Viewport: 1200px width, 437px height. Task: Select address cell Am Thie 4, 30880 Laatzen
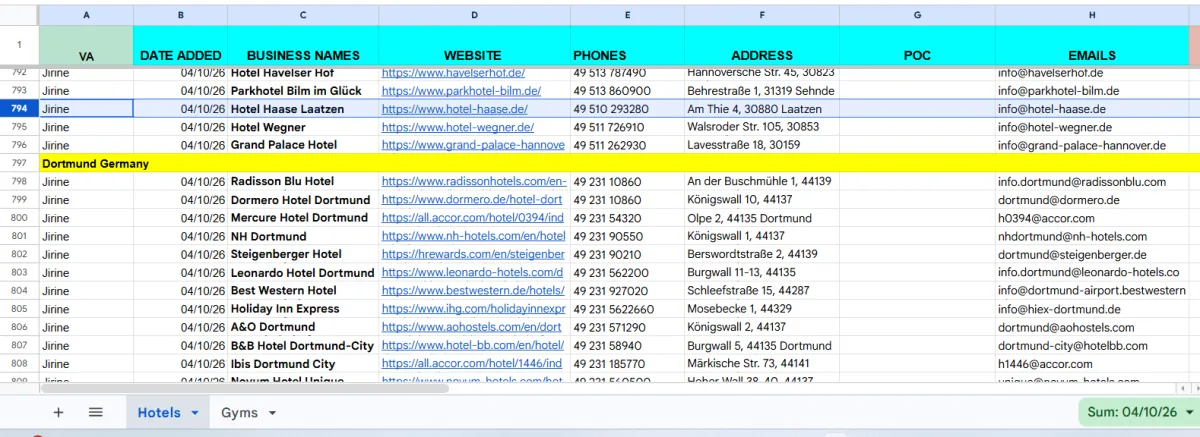point(761,109)
